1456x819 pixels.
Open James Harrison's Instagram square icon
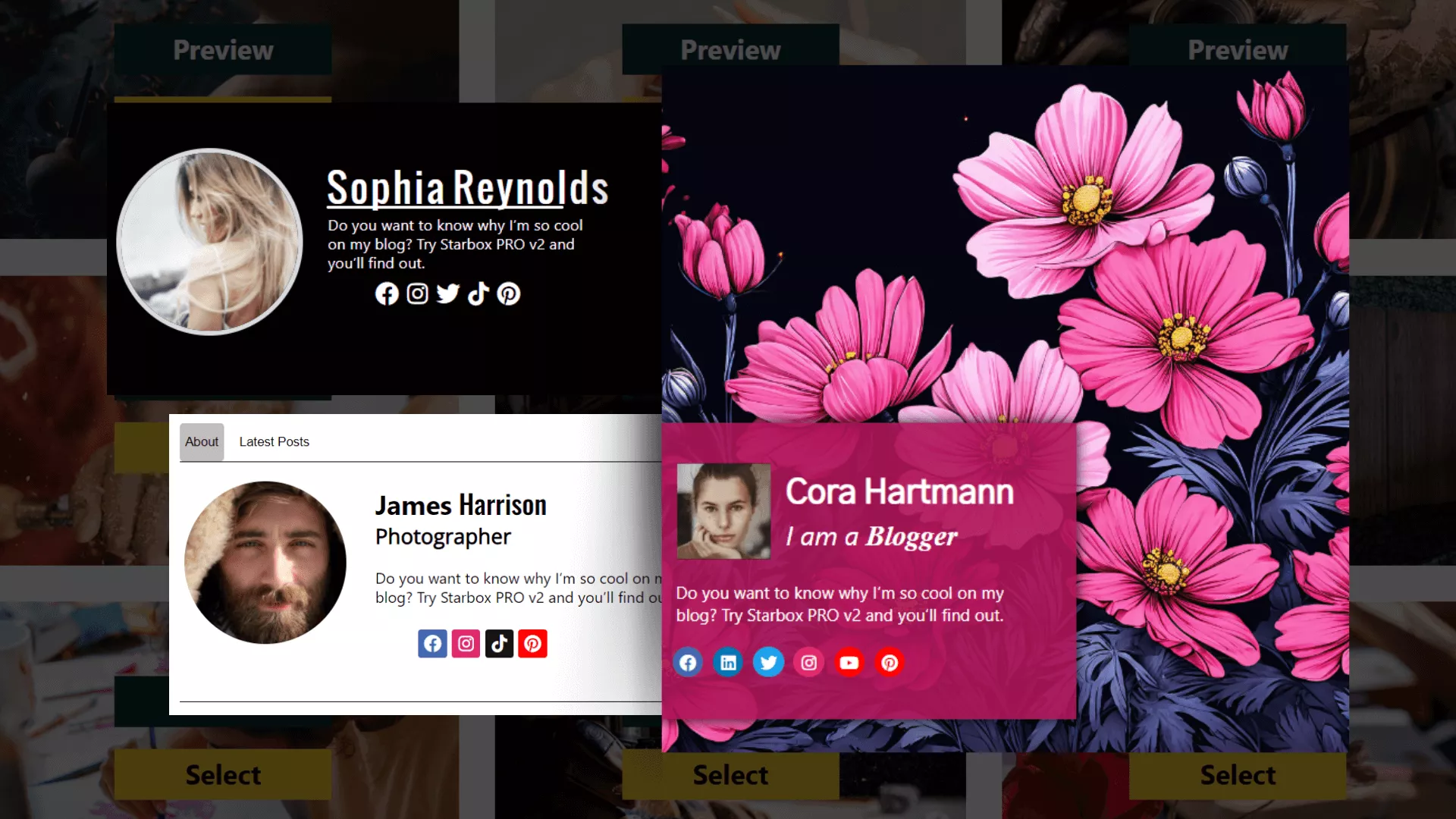466,644
